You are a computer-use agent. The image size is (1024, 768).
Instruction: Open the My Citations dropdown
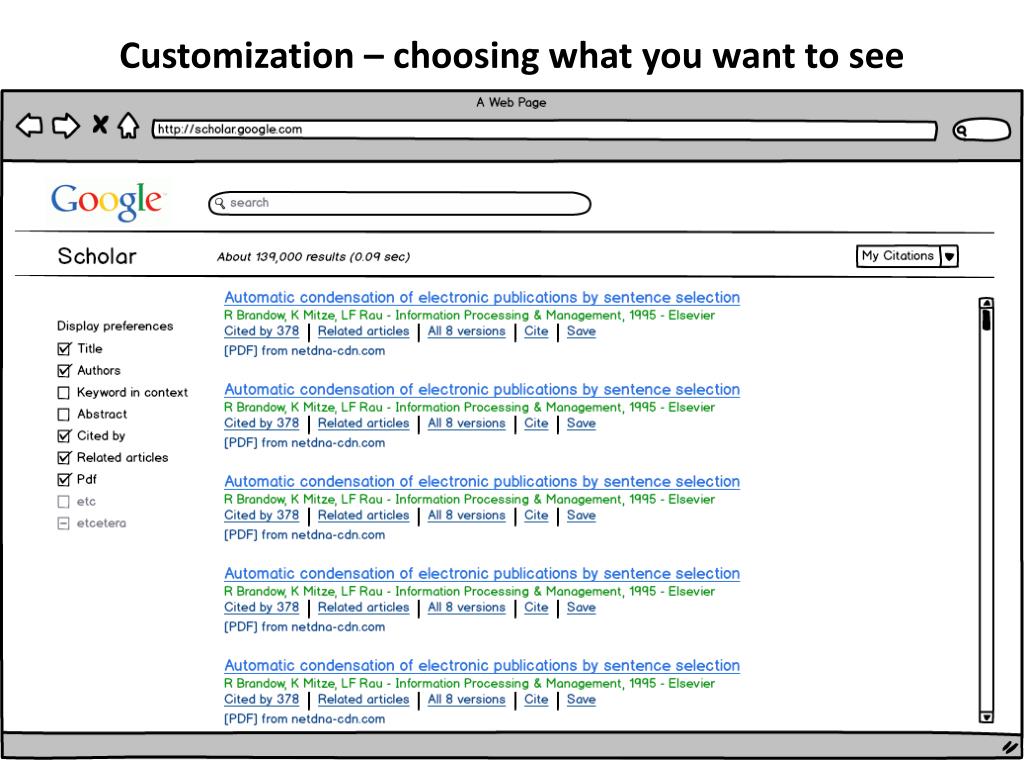click(x=906, y=256)
